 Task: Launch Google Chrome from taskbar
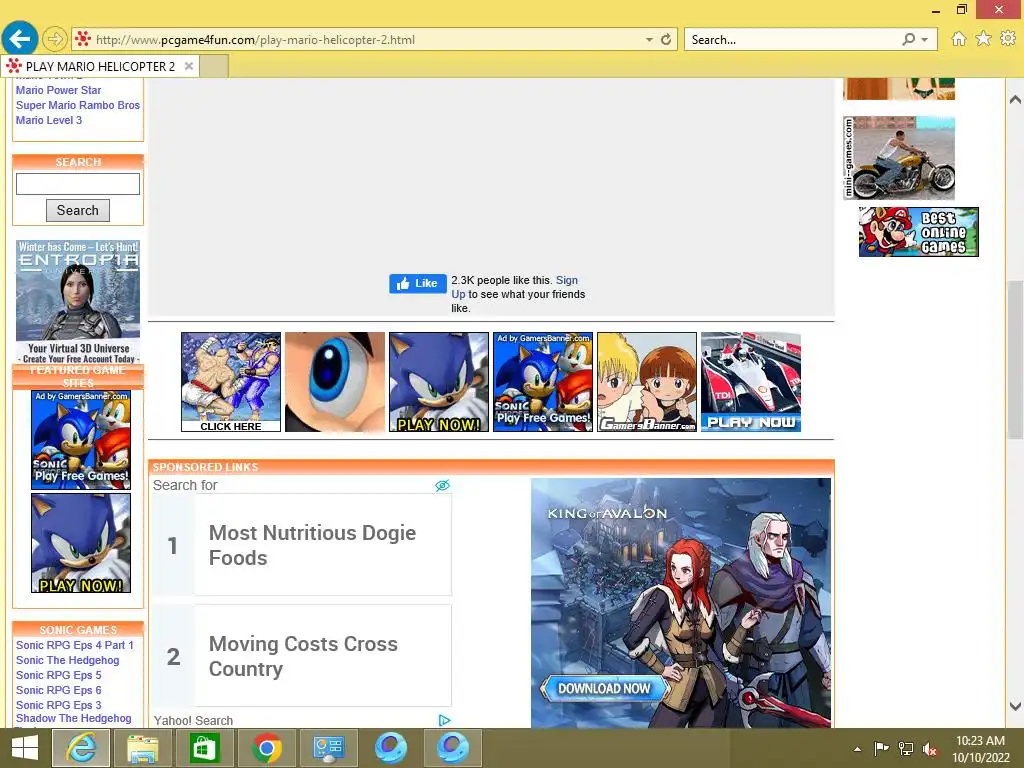(266, 748)
